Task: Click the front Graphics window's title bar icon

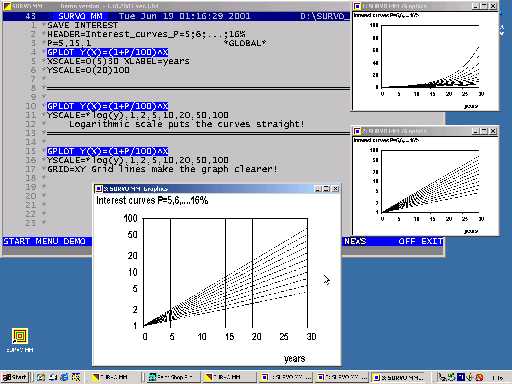Action: pyautogui.click(x=99, y=189)
